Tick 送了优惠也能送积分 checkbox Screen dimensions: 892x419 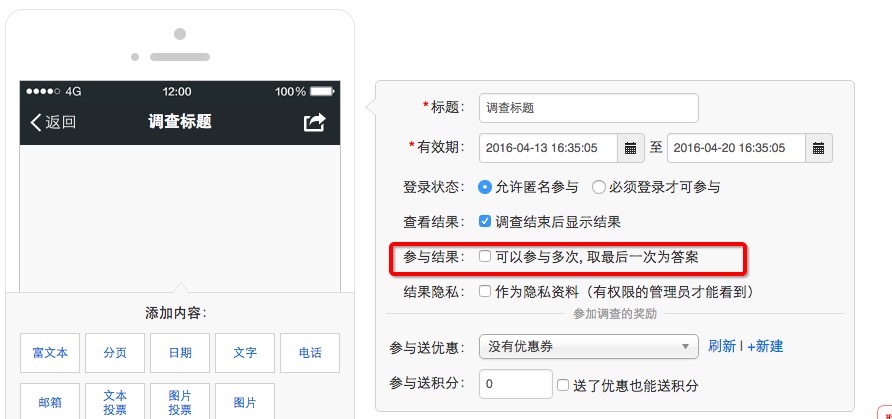click(563, 385)
